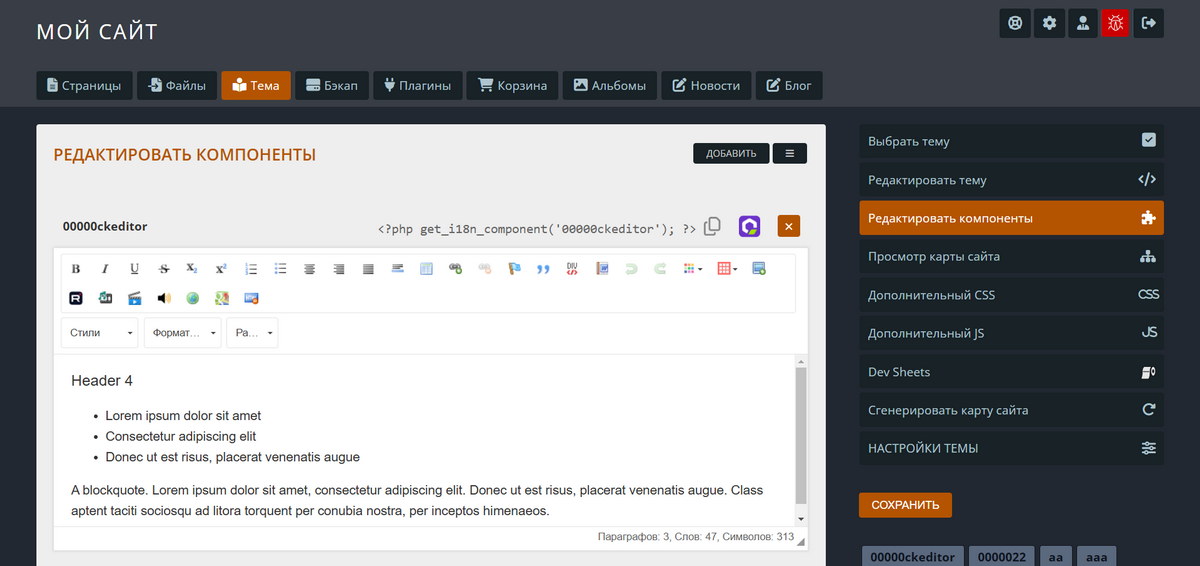The image size is (1200, 566).
Task: Open the Бэкап tab
Action: [333, 85]
